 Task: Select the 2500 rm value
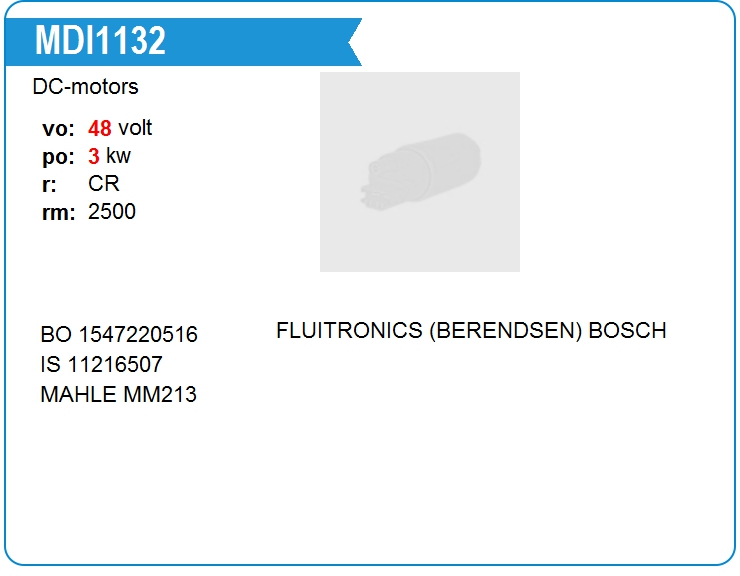pos(112,212)
